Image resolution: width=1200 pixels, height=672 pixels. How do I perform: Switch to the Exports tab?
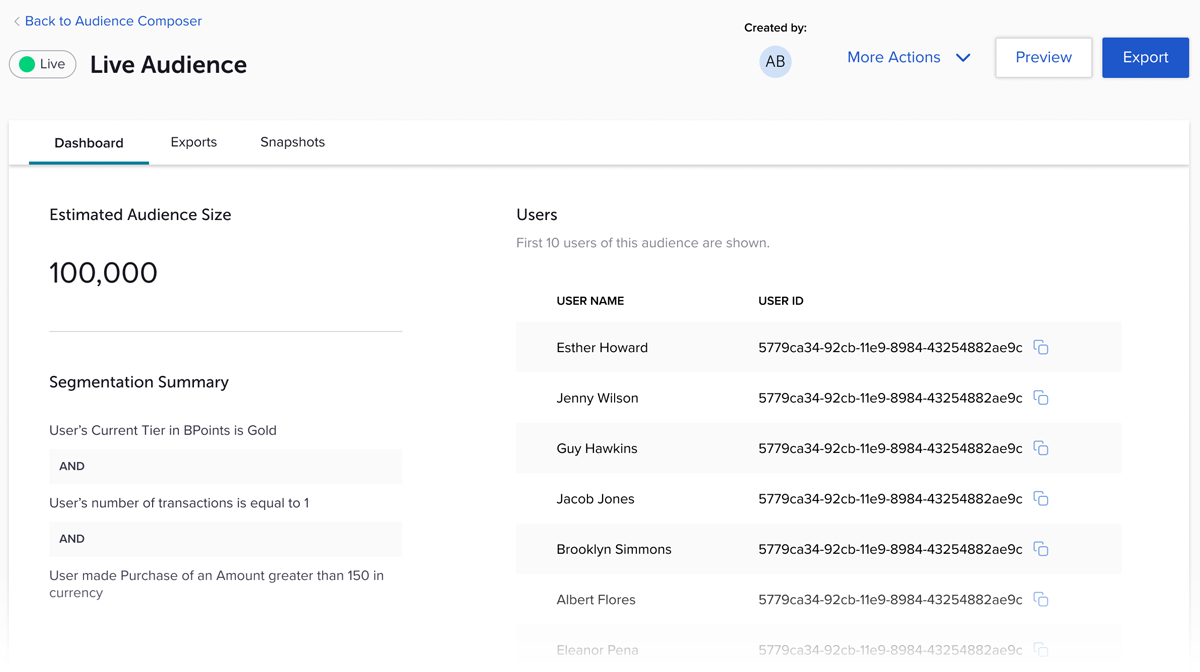click(x=194, y=142)
